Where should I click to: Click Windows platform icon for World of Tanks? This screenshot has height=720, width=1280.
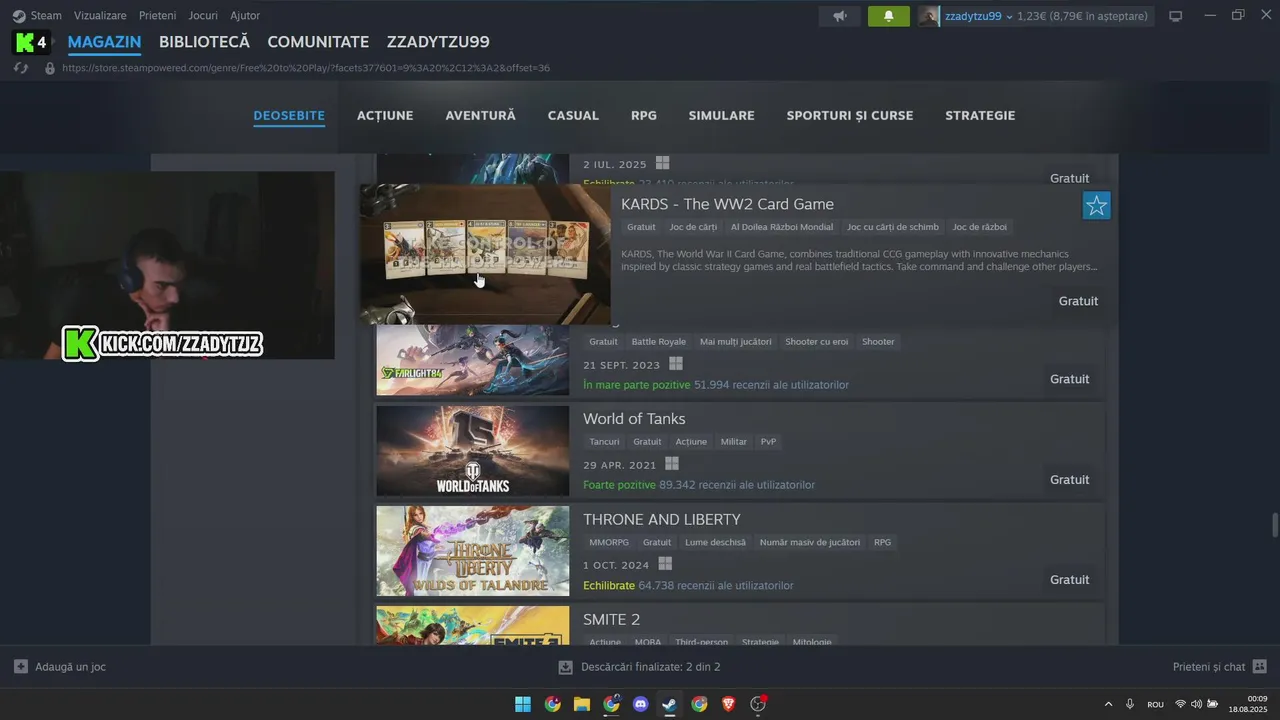(672, 464)
